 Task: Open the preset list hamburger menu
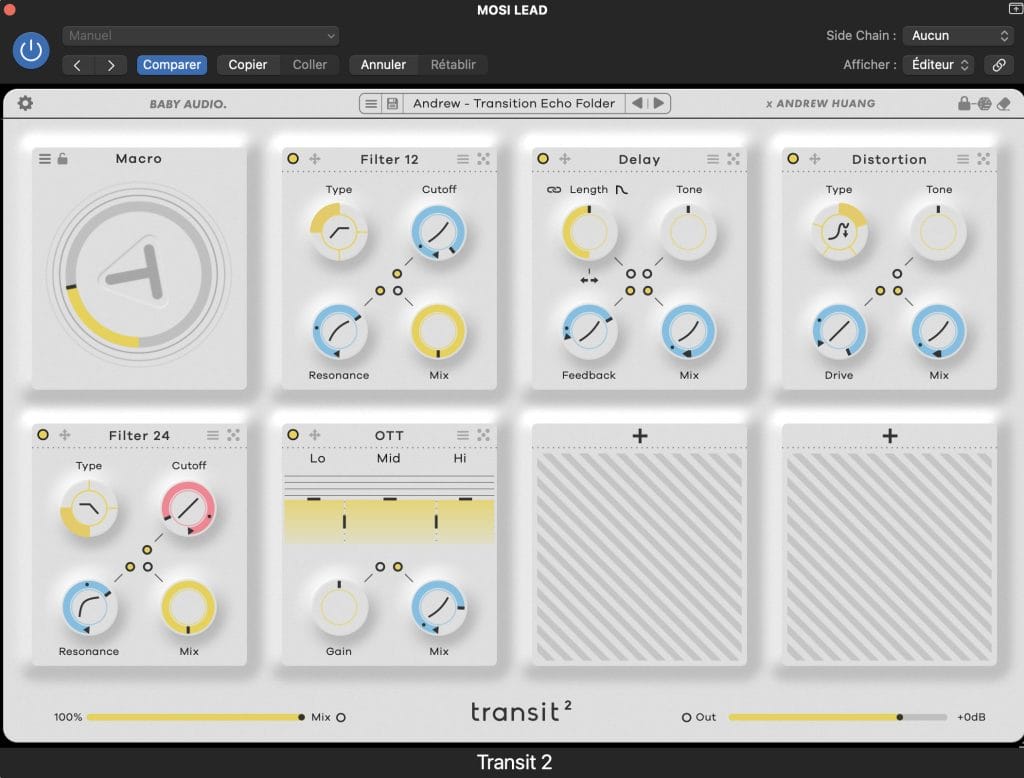[371, 103]
